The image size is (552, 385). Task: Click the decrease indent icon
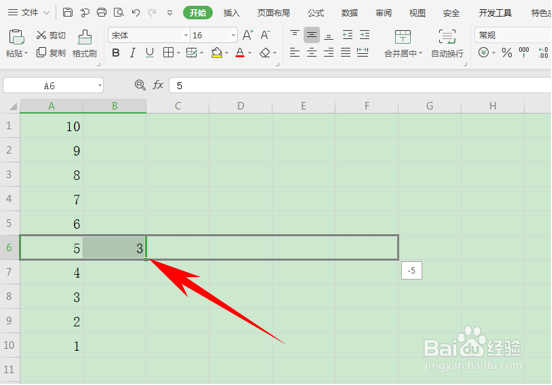pyautogui.click(x=347, y=34)
